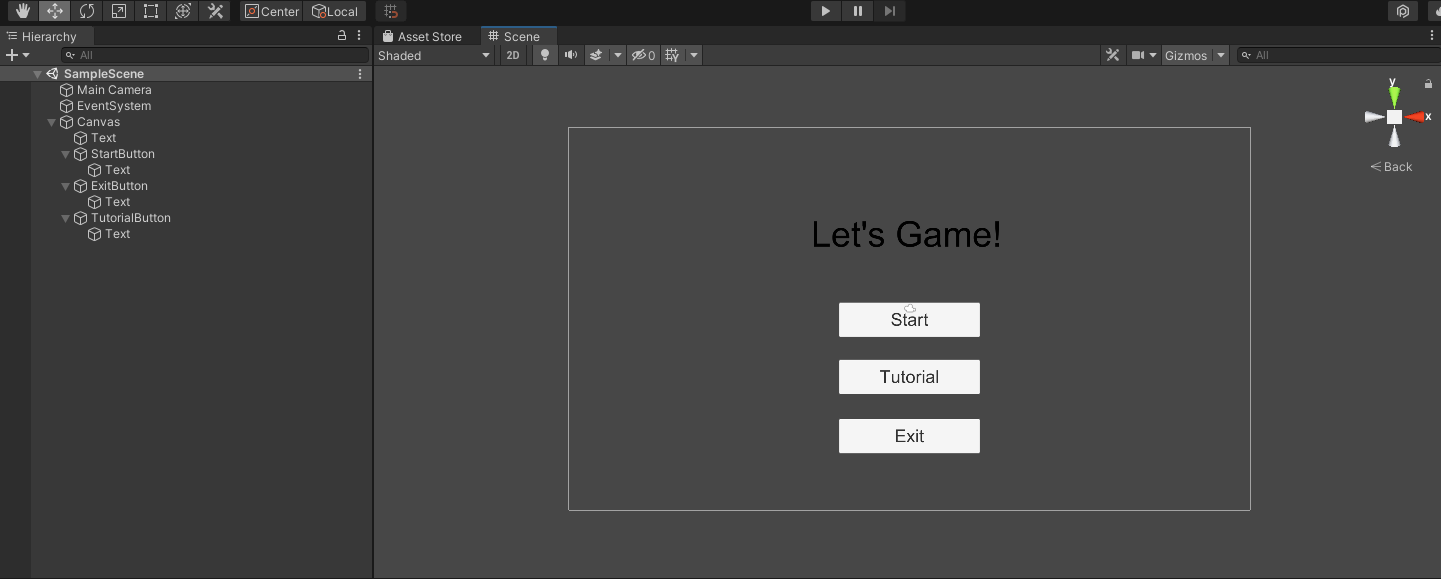Viewport: 1441px width, 579px height.
Task: Select Text child directly under Canvas
Action: (x=103, y=138)
